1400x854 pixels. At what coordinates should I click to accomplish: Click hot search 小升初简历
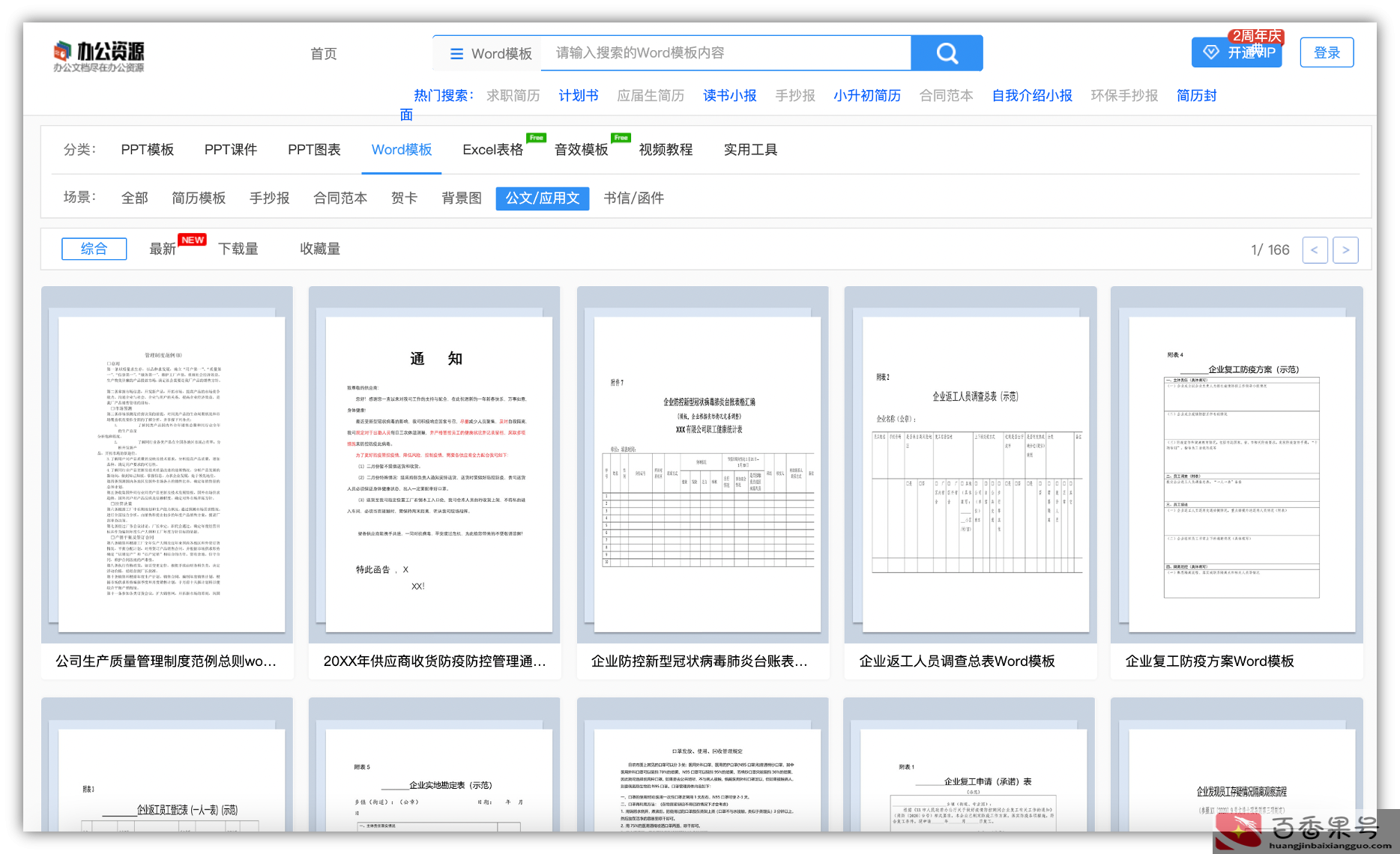point(867,96)
